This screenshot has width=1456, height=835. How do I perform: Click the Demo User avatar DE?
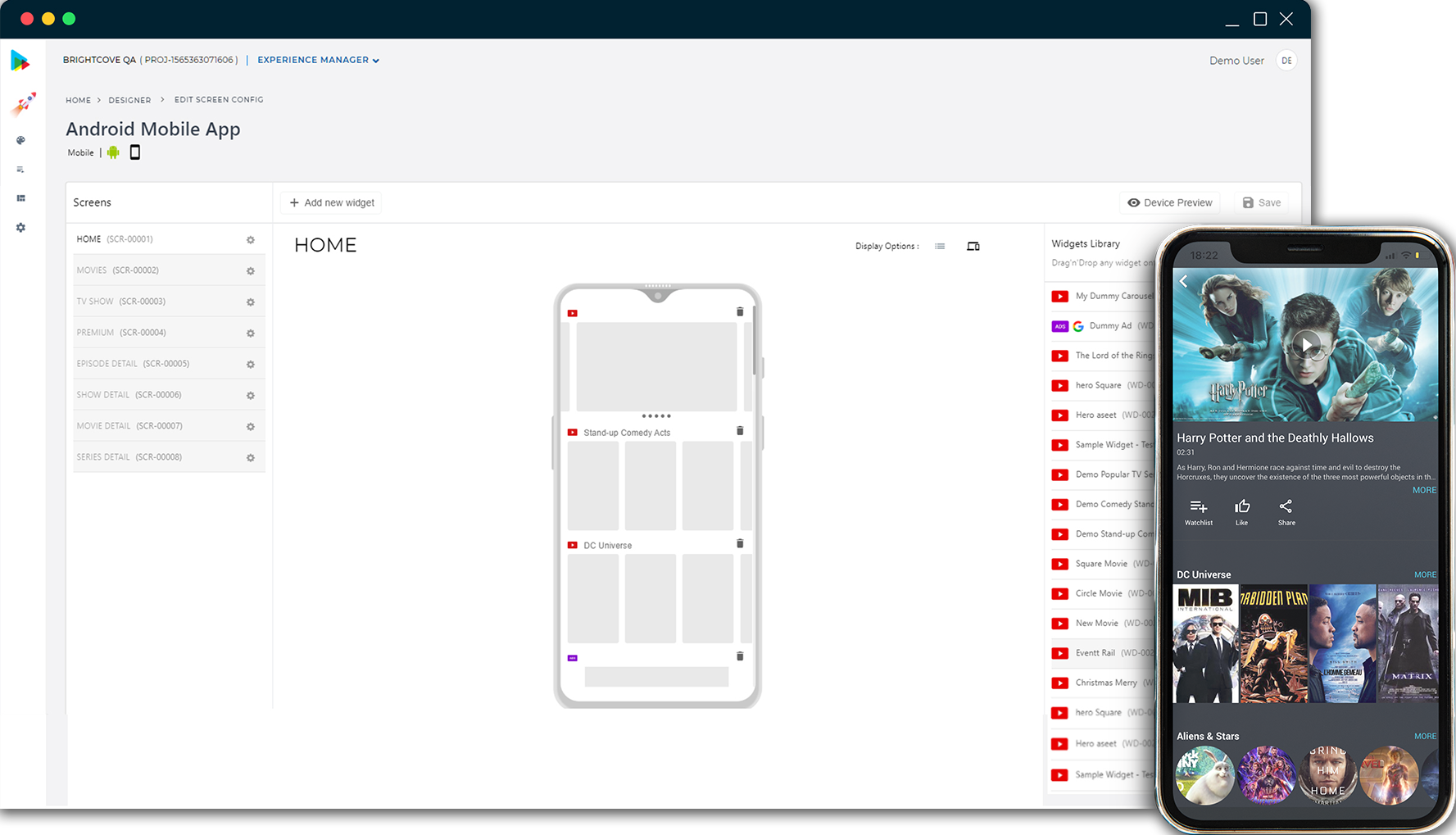tap(1286, 61)
